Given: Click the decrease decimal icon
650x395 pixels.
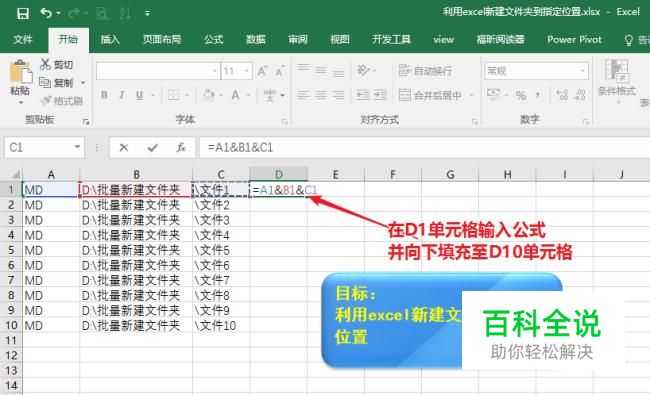Looking at the screenshot, I should coord(580,95).
